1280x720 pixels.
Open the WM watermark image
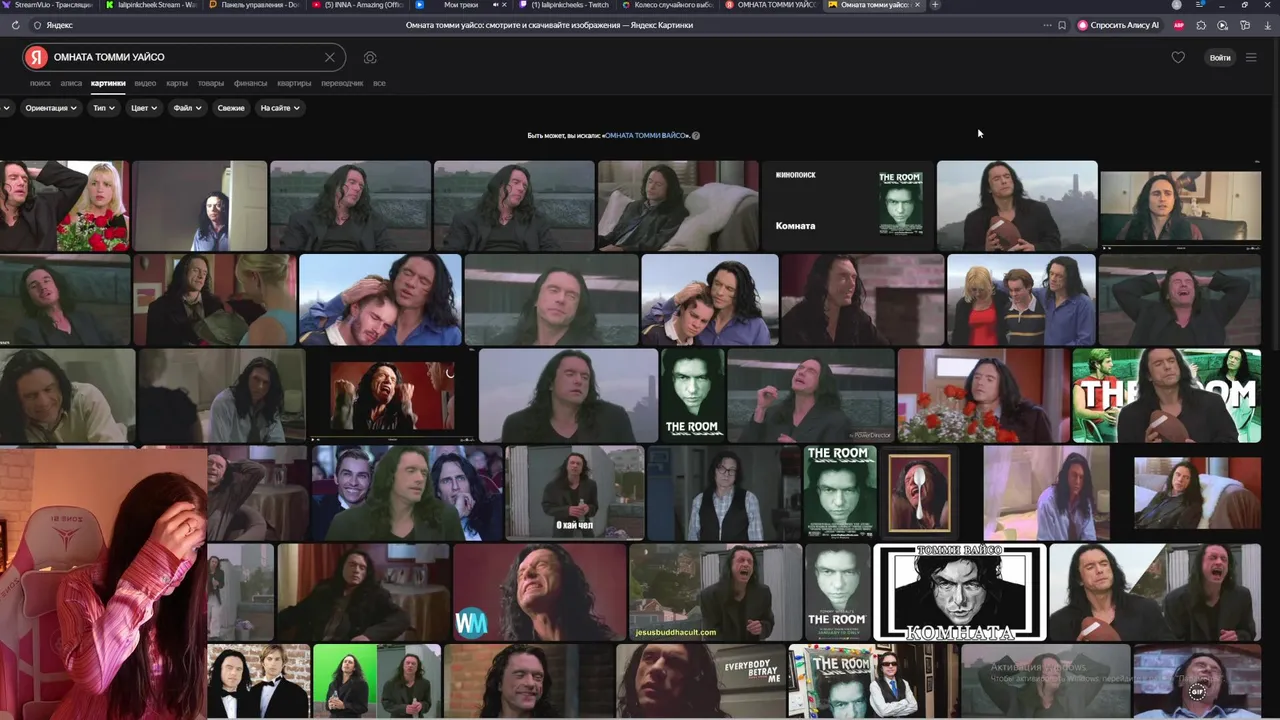coord(539,592)
